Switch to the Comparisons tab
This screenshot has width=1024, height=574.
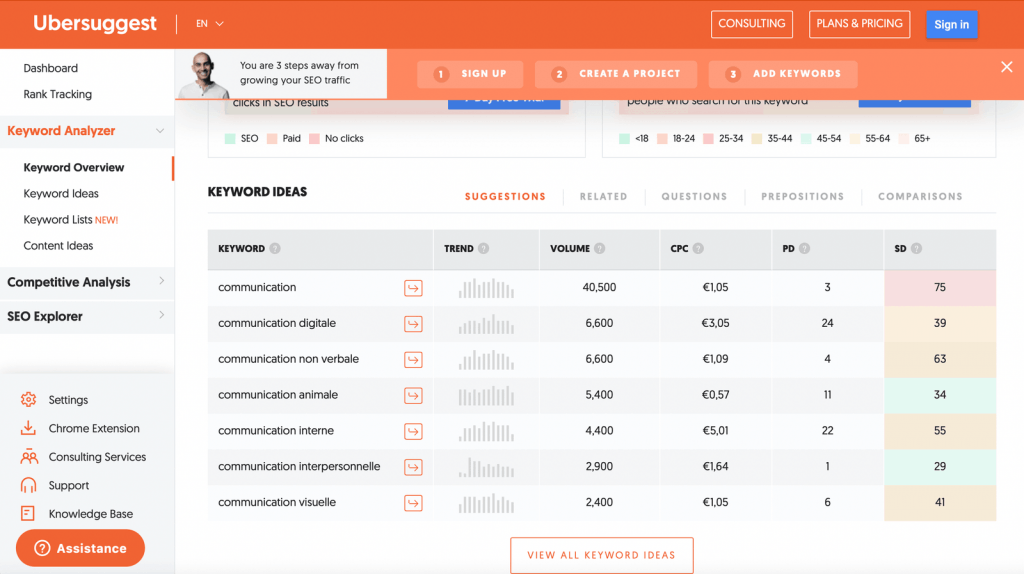click(920, 197)
